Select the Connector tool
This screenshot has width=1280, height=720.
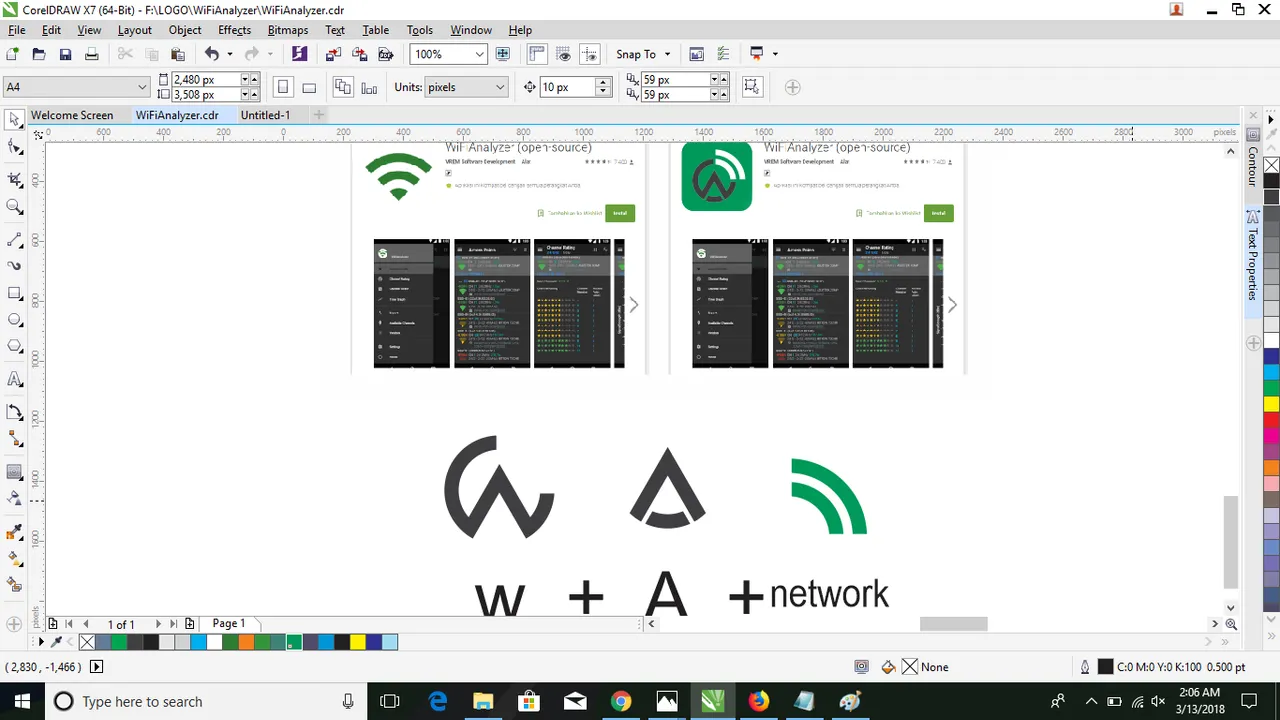[14, 439]
